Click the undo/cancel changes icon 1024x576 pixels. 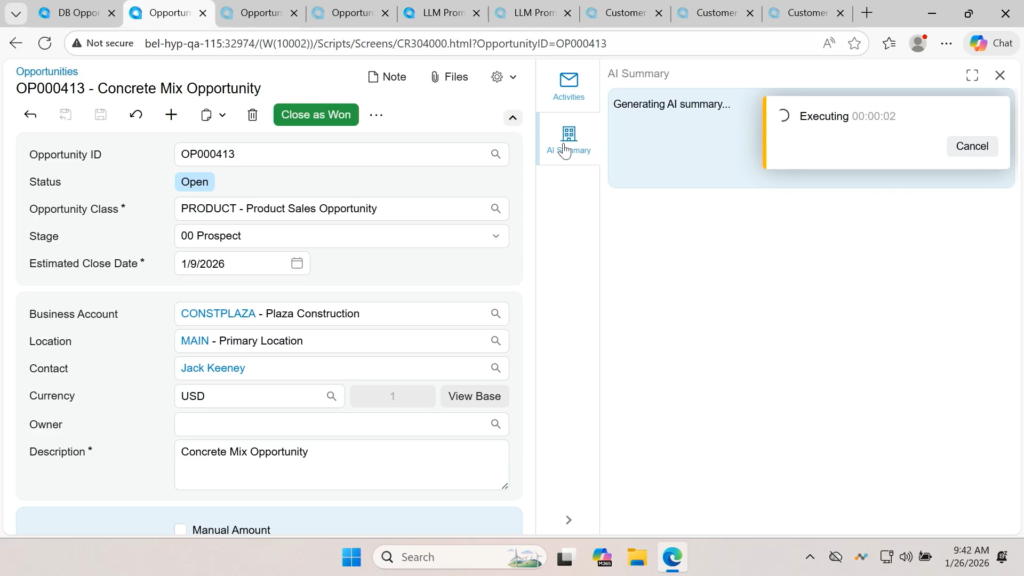point(136,115)
